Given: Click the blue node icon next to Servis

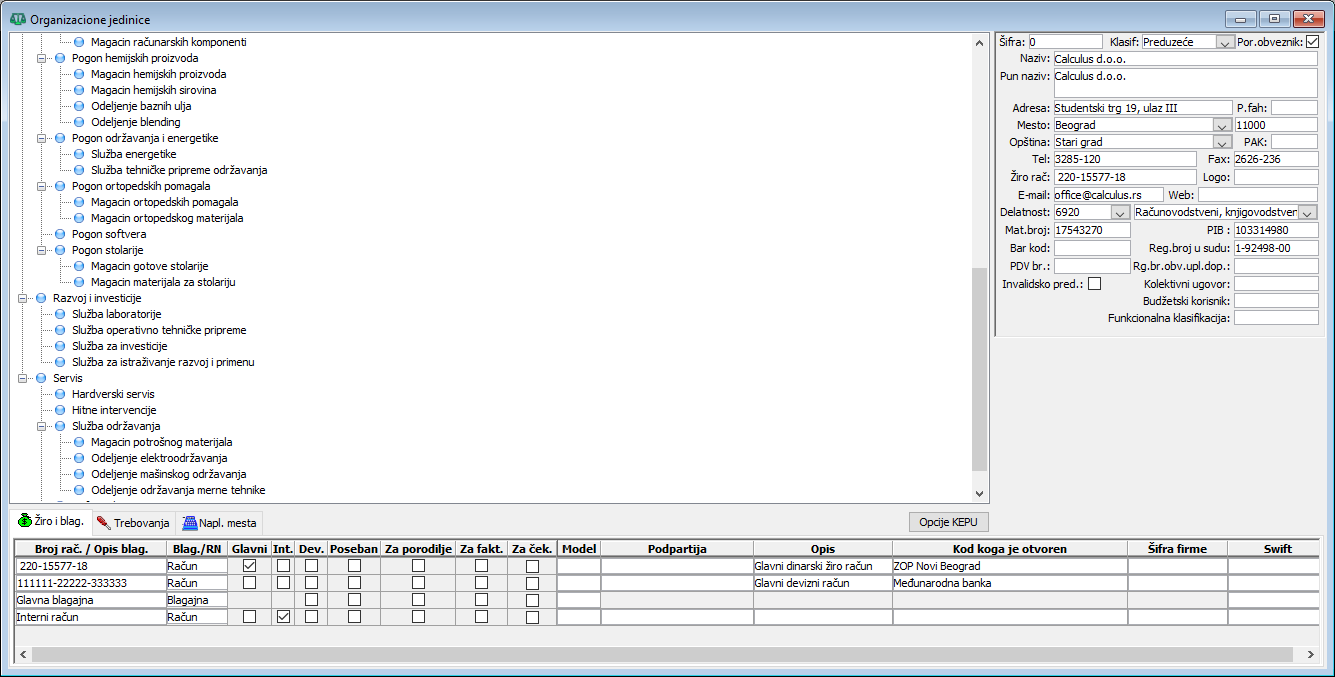Looking at the screenshot, I should point(41,378).
